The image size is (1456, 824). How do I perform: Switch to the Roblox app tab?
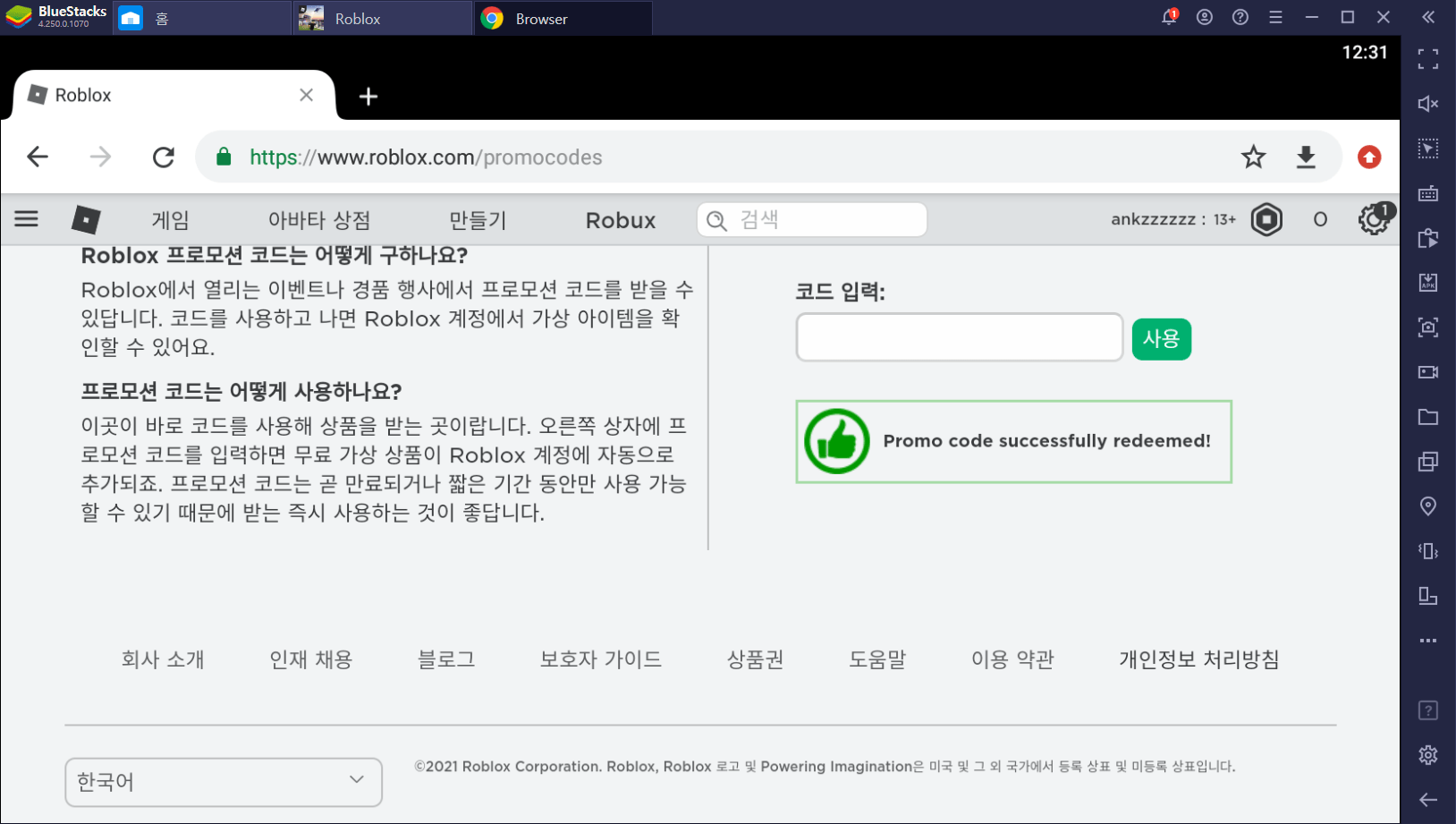coord(382,18)
